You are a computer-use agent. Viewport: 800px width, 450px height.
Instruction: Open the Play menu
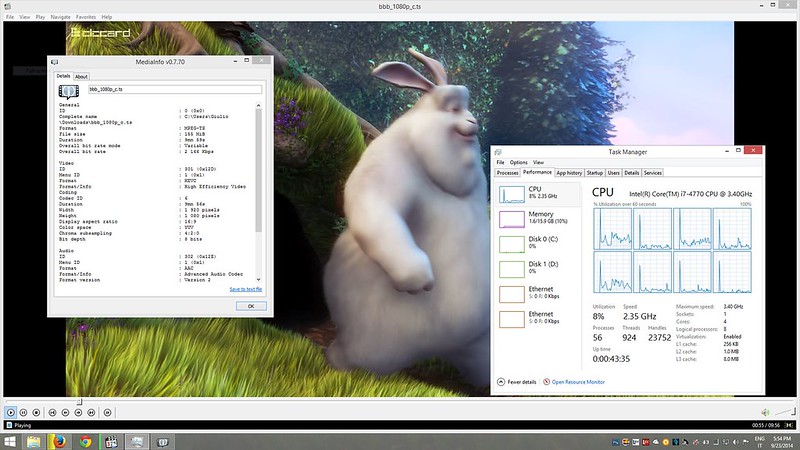pos(40,17)
